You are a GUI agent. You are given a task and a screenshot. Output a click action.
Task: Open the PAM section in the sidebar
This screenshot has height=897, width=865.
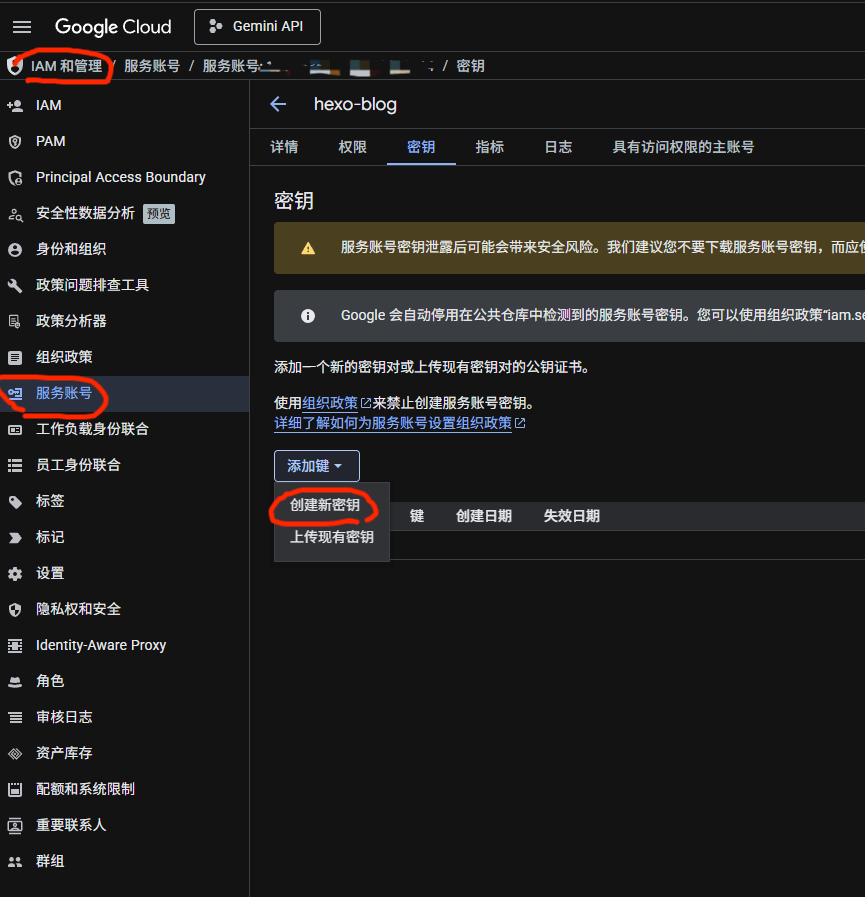click(x=49, y=141)
